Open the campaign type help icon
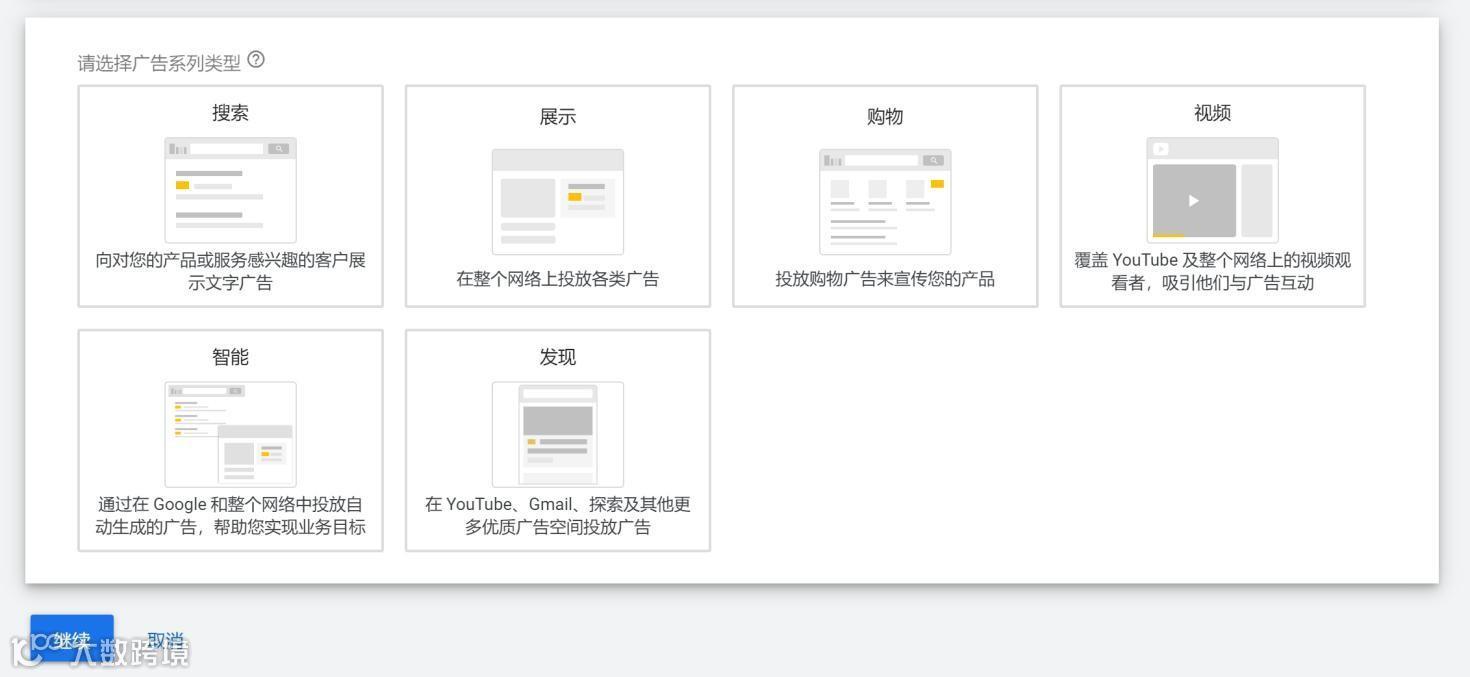1470x677 pixels. point(256,60)
